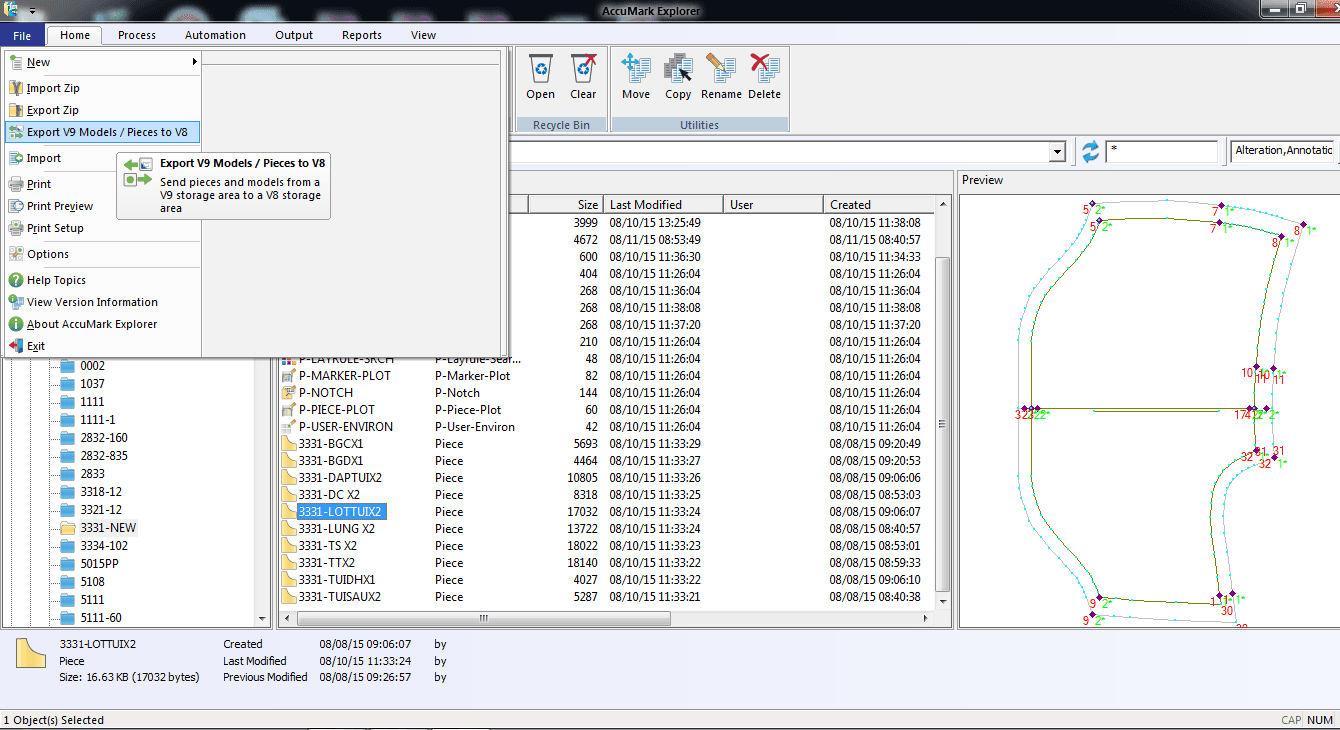
Task: Open Help Topics
Action: point(103,280)
